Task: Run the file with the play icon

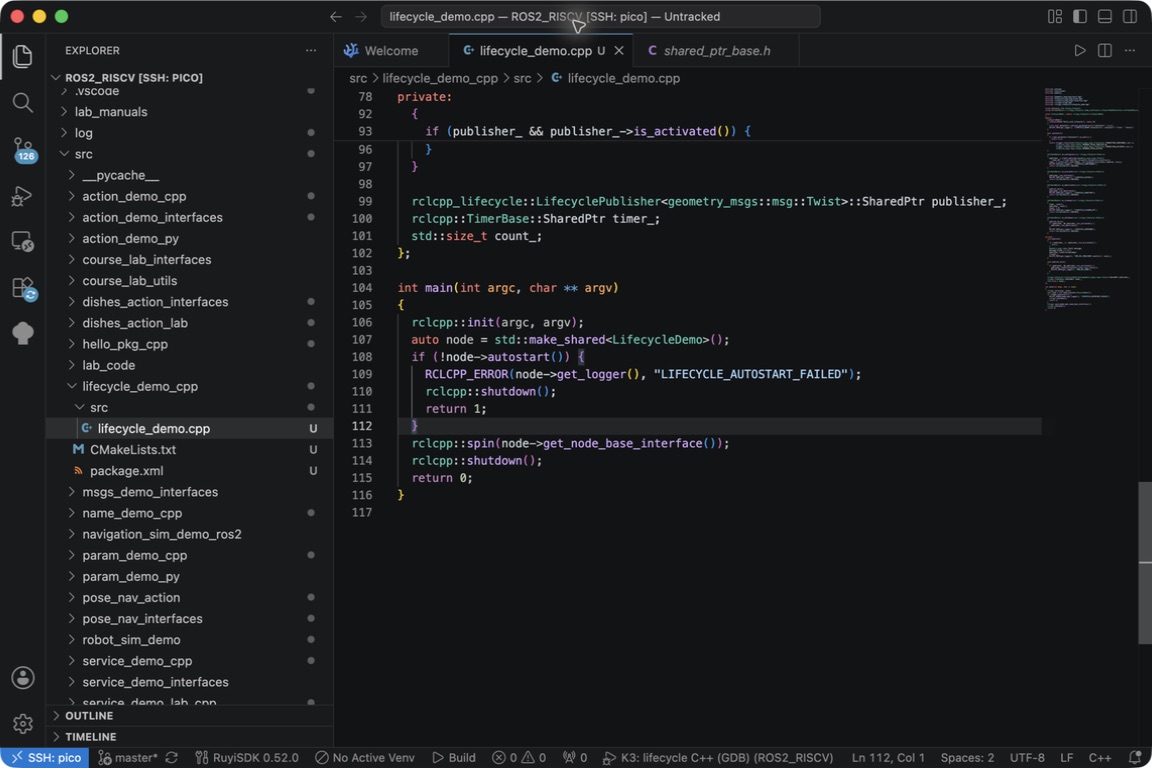Action: [1080, 51]
